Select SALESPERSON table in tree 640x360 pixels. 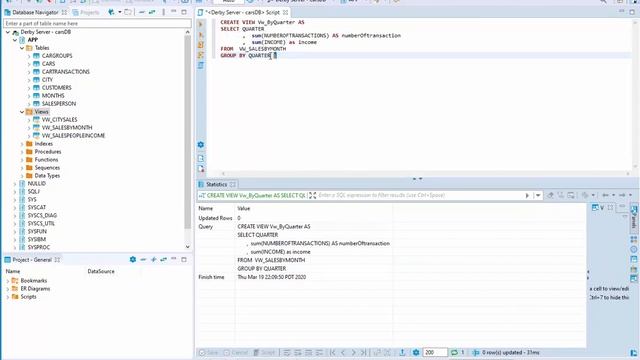coord(59,104)
